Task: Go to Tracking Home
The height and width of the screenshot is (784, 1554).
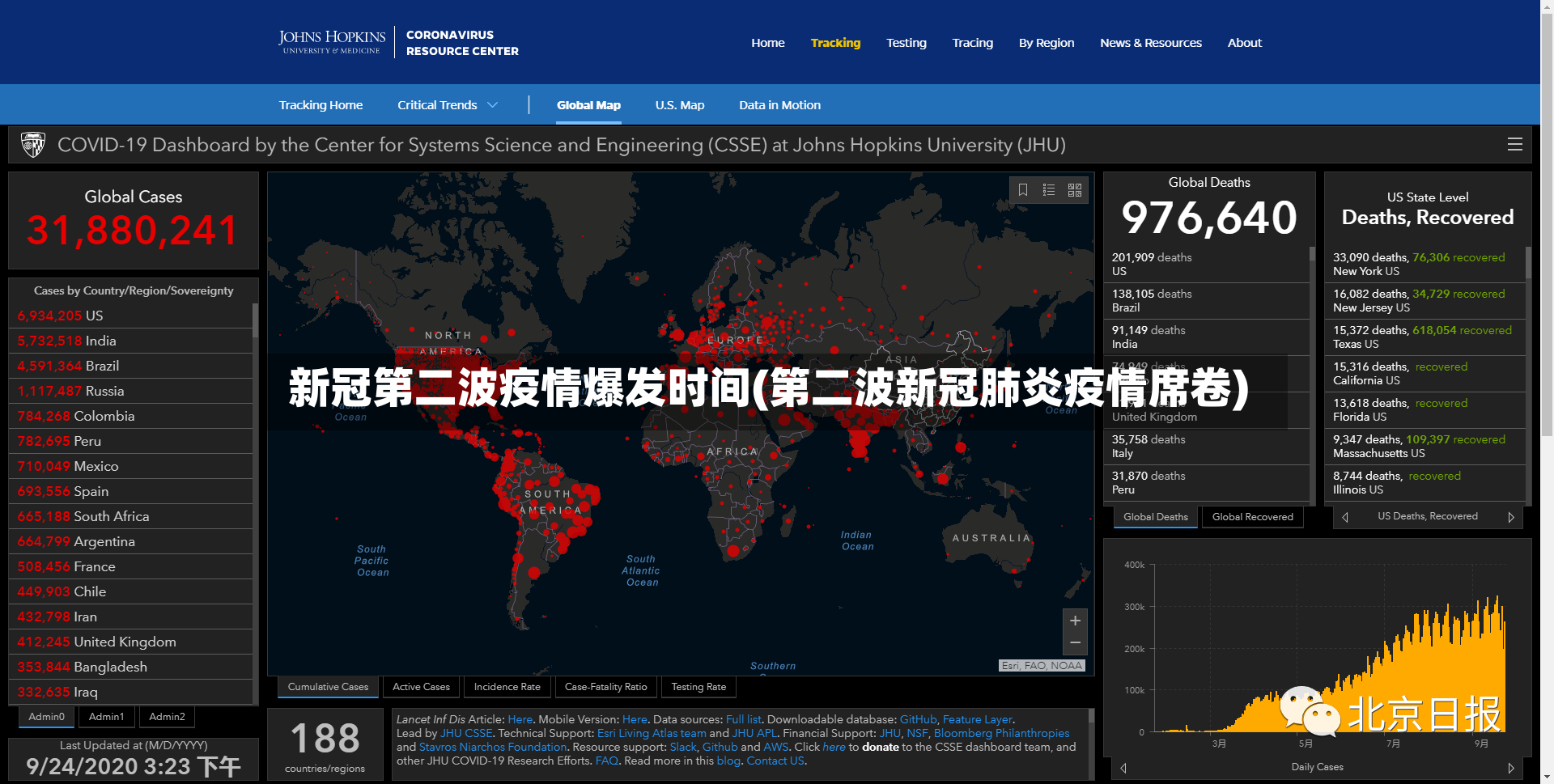Action: coord(321,105)
